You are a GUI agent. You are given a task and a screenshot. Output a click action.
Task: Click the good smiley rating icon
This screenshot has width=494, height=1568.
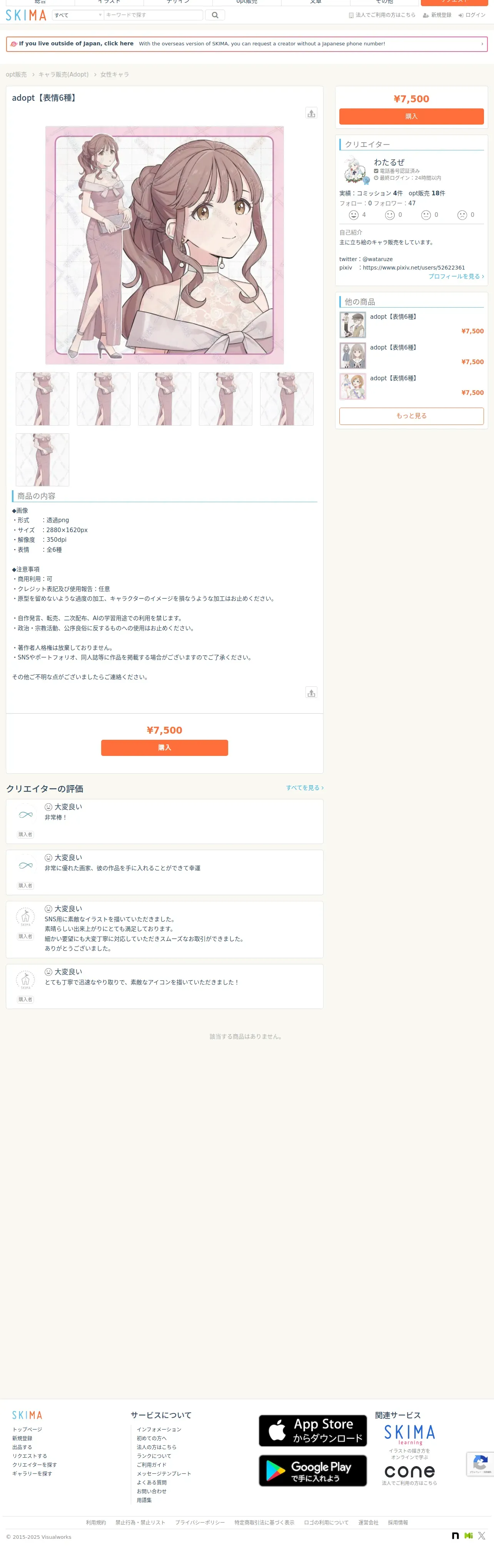(390, 215)
